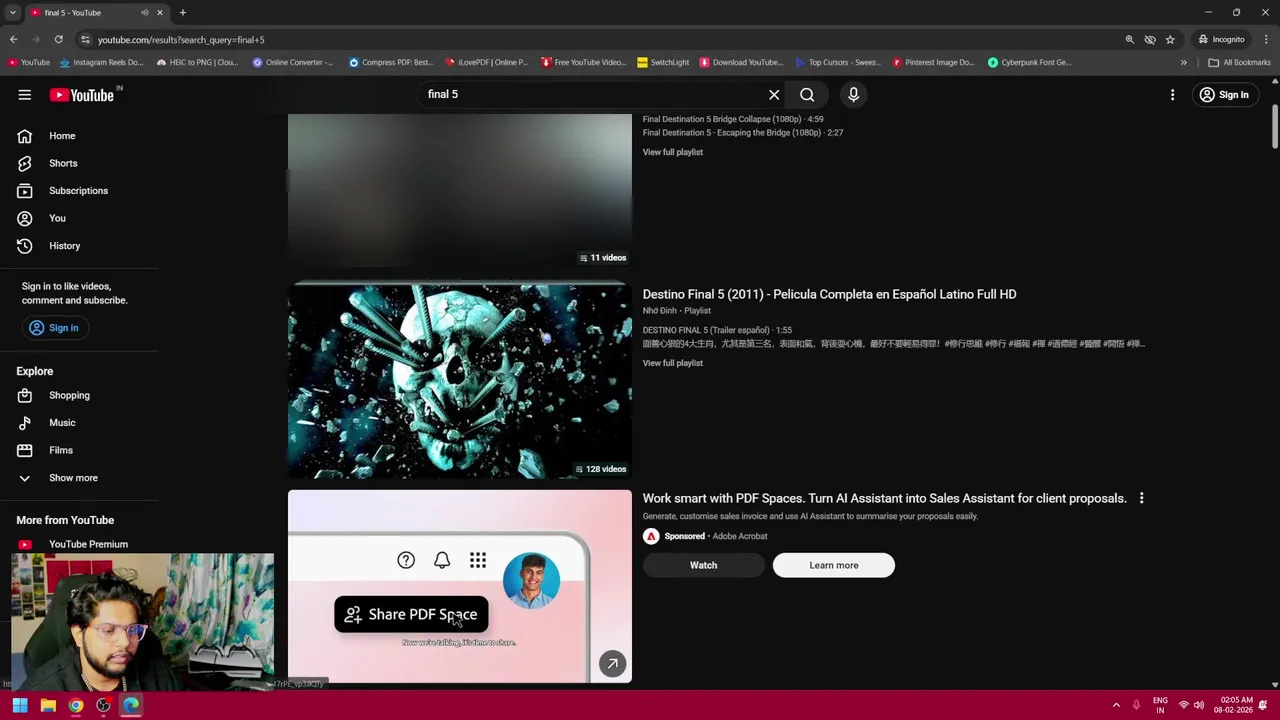Open the tab search dropdown arrow
The height and width of the screenshot is (720, 1280).
coord(12,13)
